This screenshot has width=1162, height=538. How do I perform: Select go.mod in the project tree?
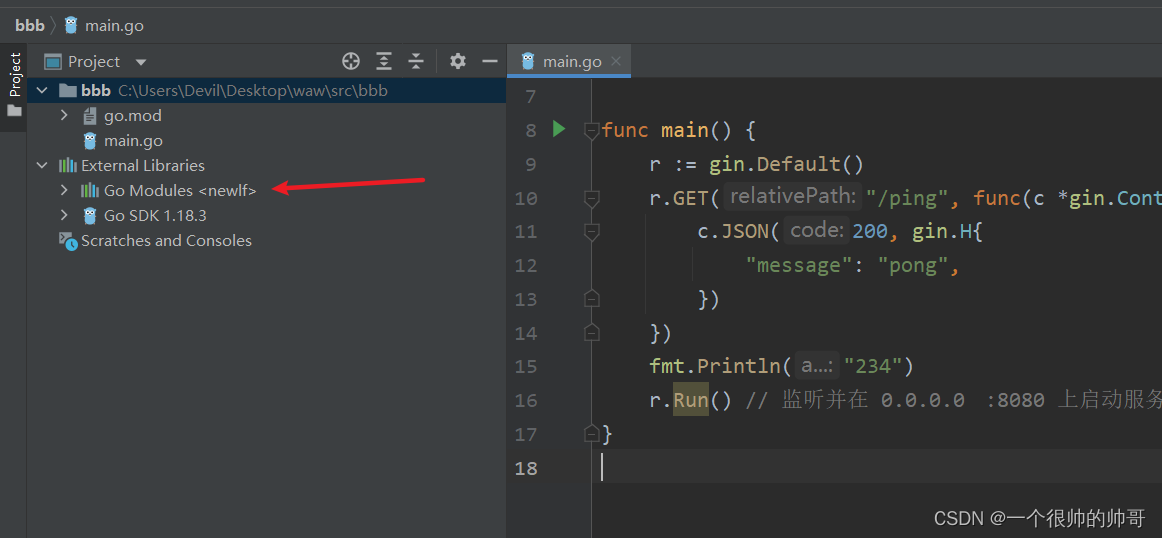pos(133,116)
